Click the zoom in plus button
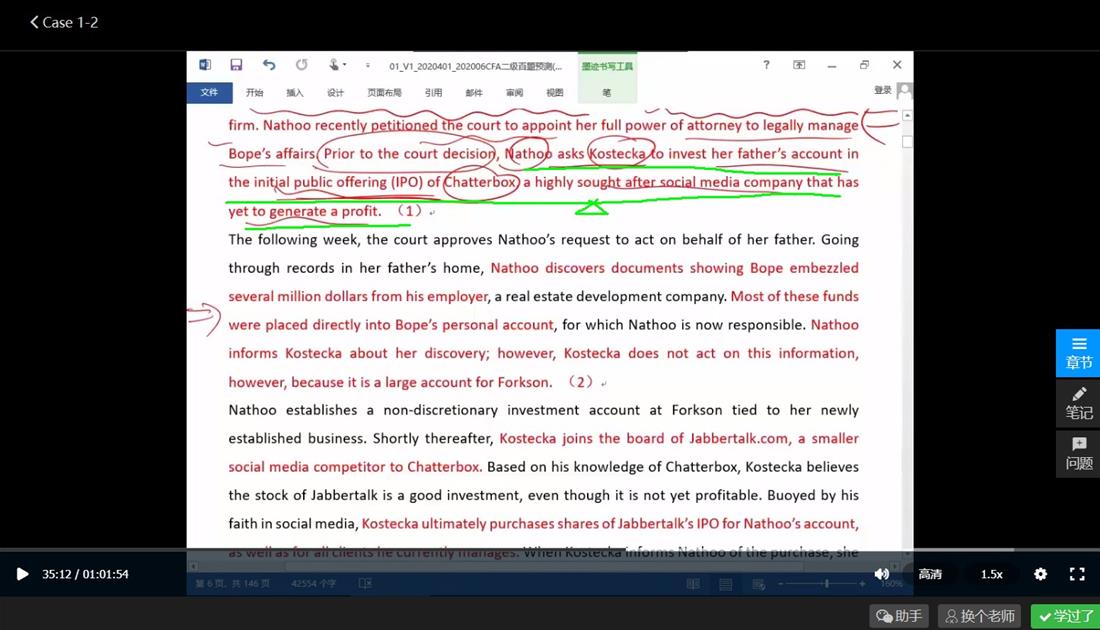The width and height of the screenshot is (1100, 630). point(862,584)
